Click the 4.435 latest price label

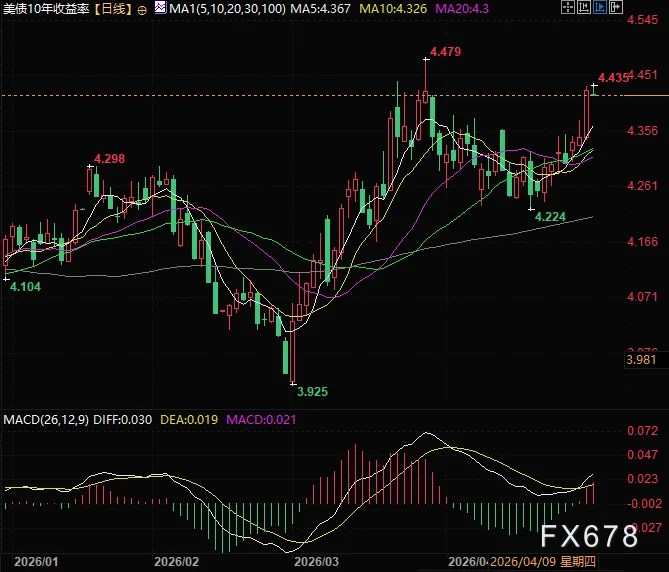point(613,78)
